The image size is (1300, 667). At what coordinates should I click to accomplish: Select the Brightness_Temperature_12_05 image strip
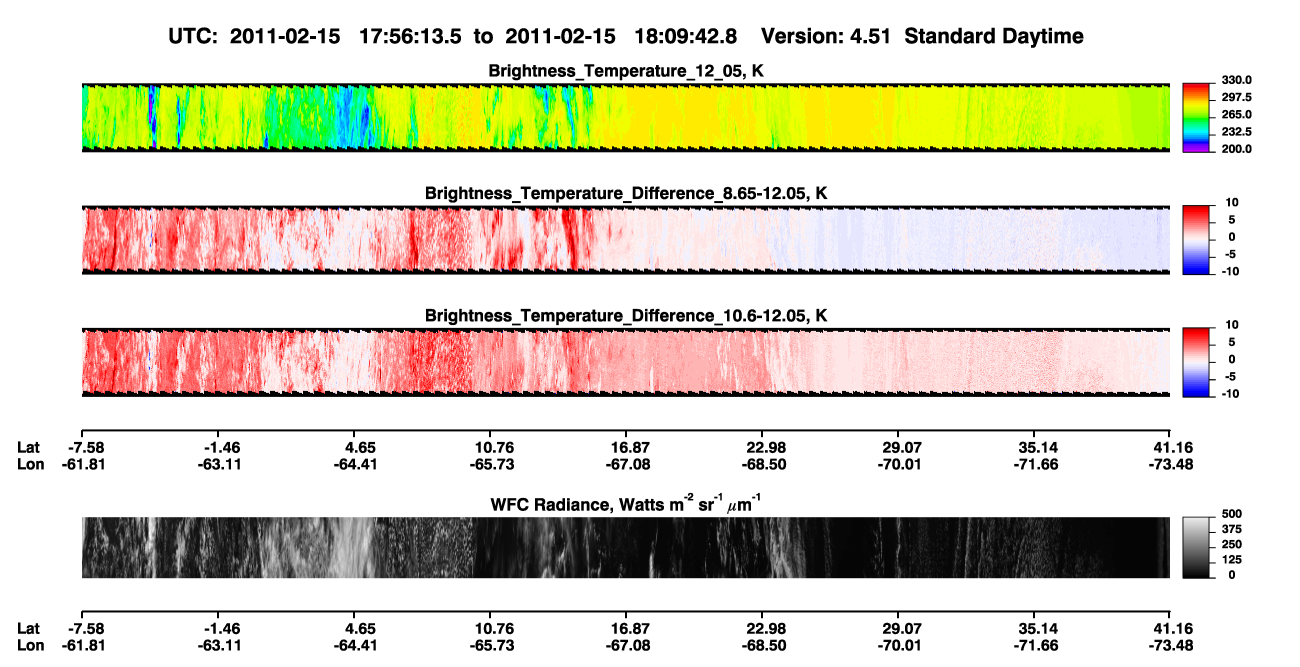(x=625, y=117)
